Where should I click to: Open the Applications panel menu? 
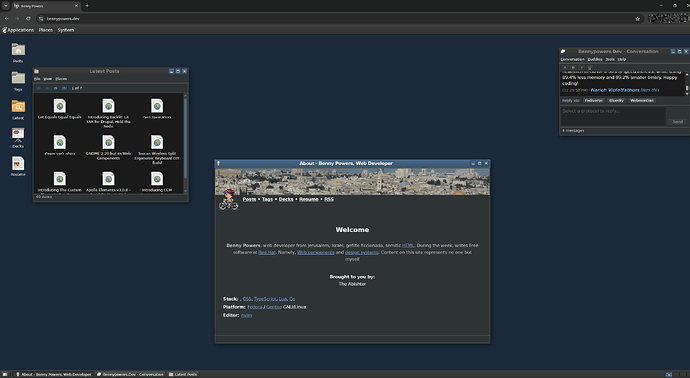point(21,30)
